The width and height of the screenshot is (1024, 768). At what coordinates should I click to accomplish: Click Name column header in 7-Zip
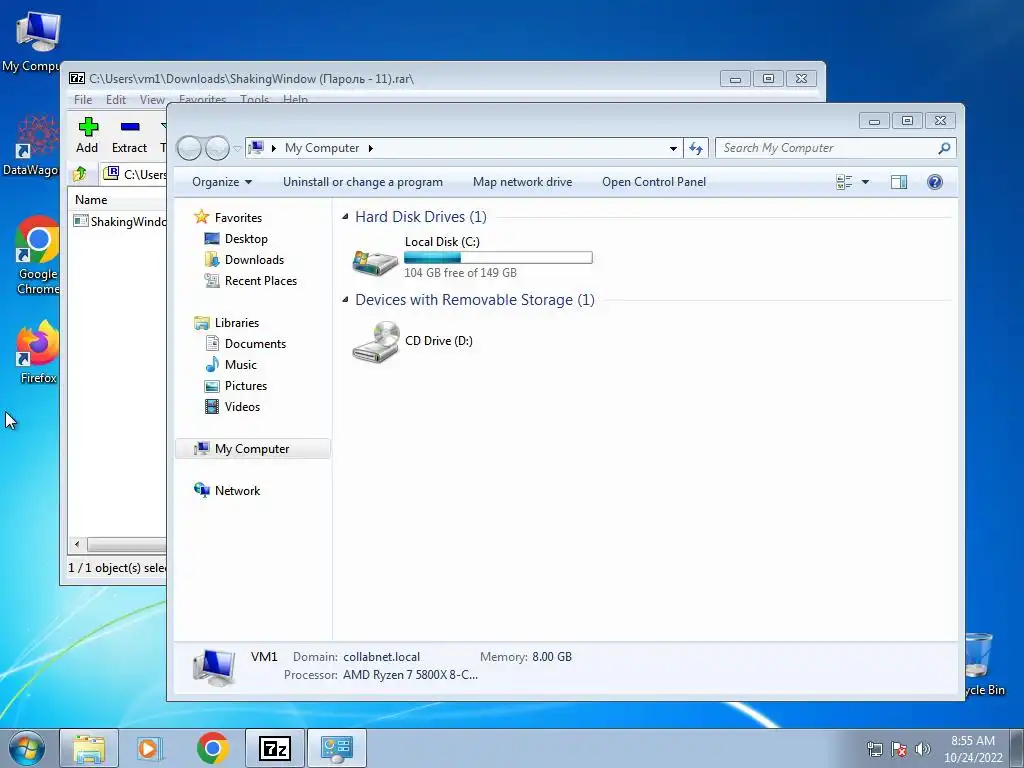coord(91,200)
